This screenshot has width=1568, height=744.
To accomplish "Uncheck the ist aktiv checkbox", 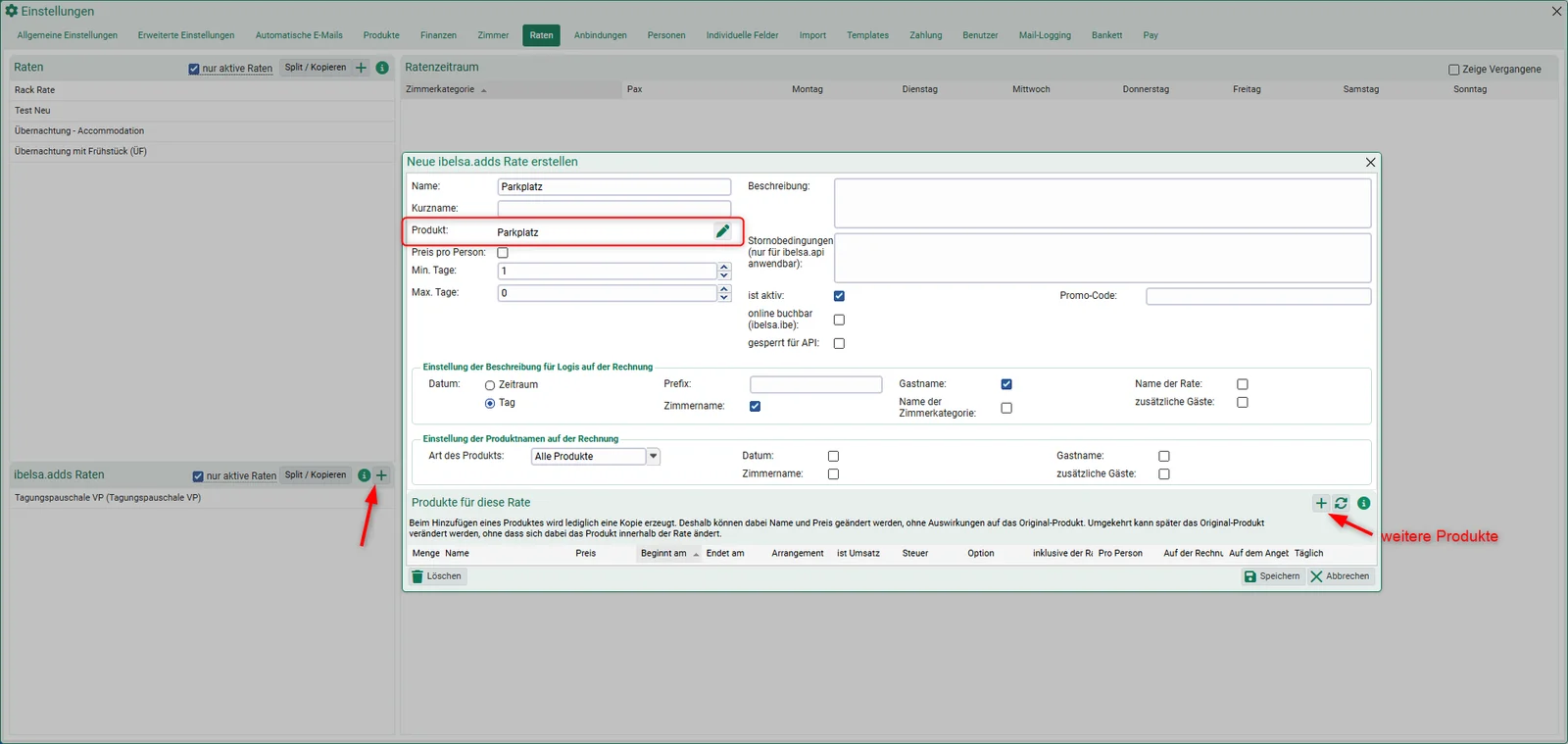I will 839,296.
